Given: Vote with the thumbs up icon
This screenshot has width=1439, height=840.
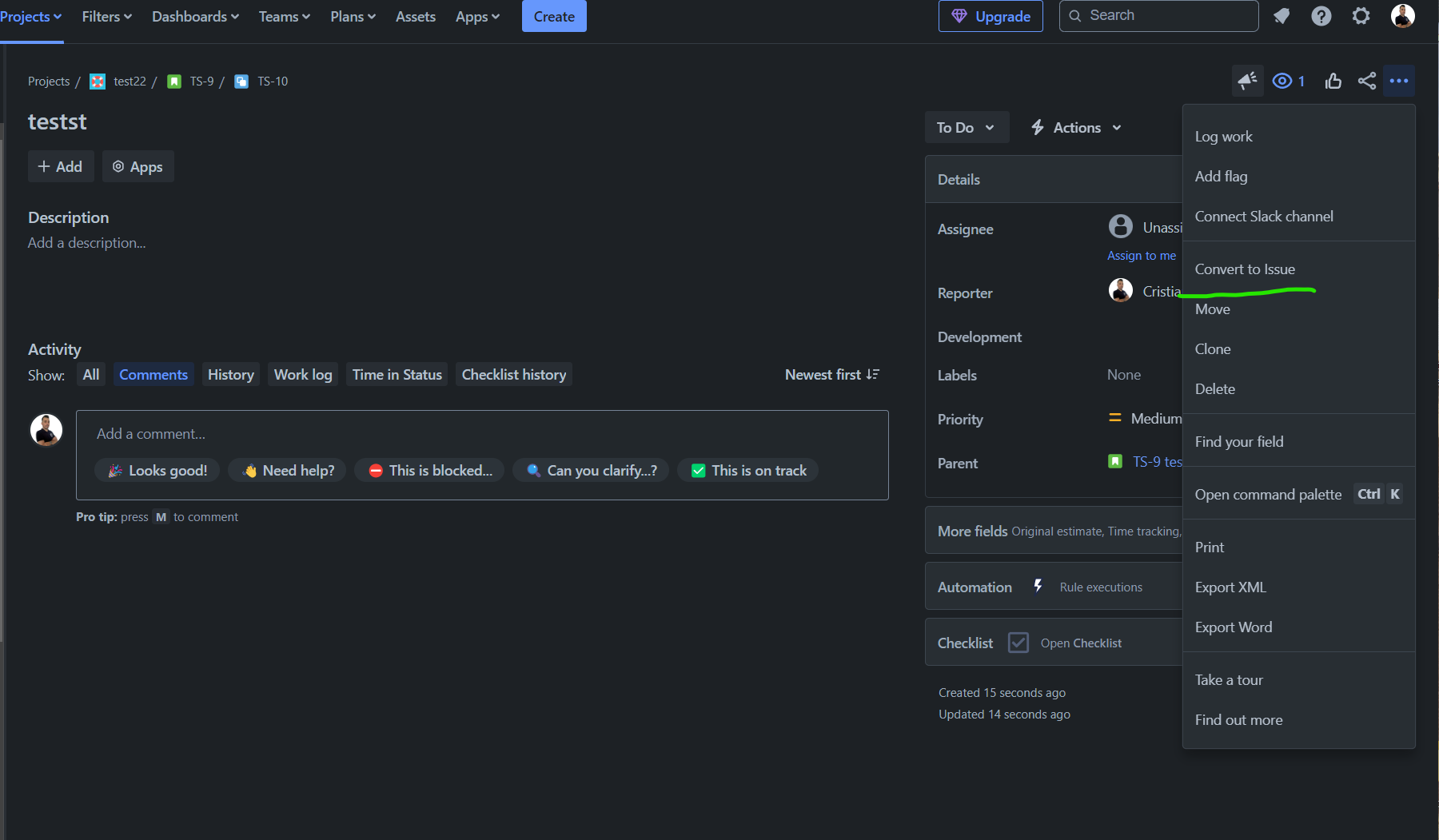Looking at the screenshot, I should 1333,81.
